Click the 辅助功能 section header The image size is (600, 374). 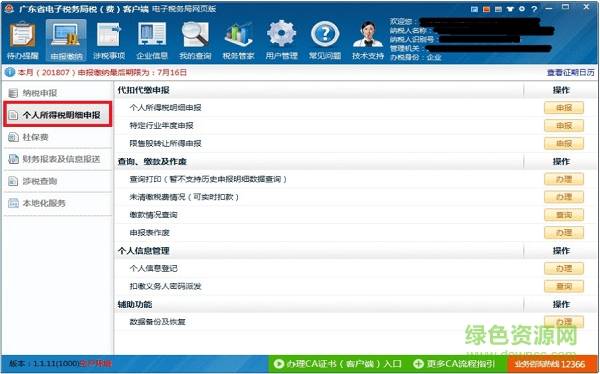135,304
